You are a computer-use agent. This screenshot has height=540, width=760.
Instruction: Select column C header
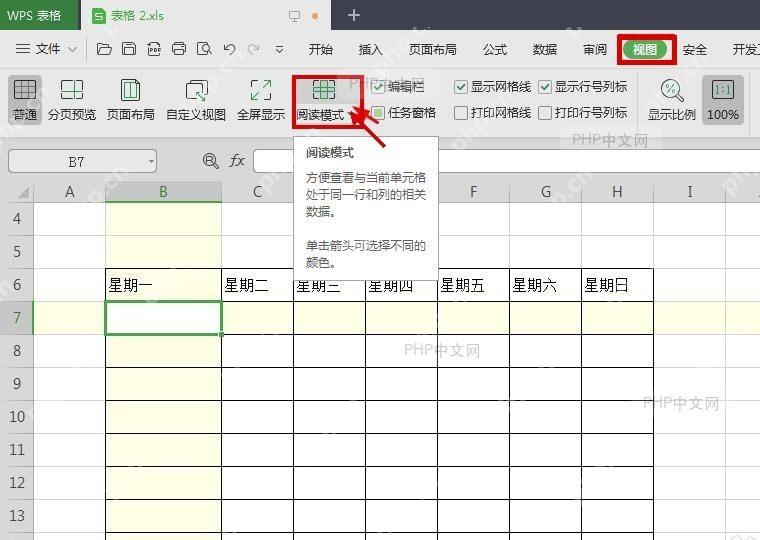[257, 192]
